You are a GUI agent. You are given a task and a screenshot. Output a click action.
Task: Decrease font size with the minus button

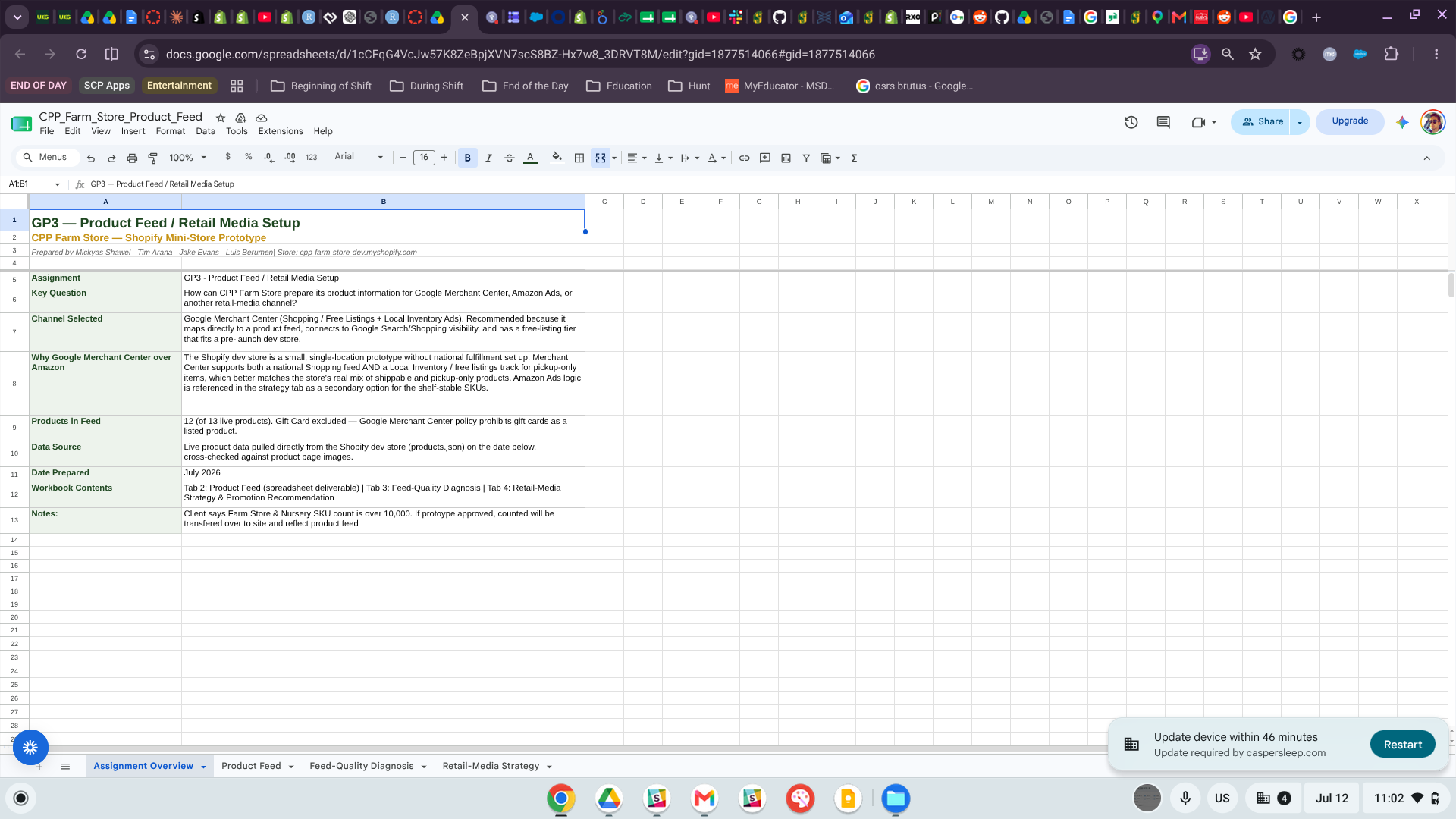click(x=403, y=158)
